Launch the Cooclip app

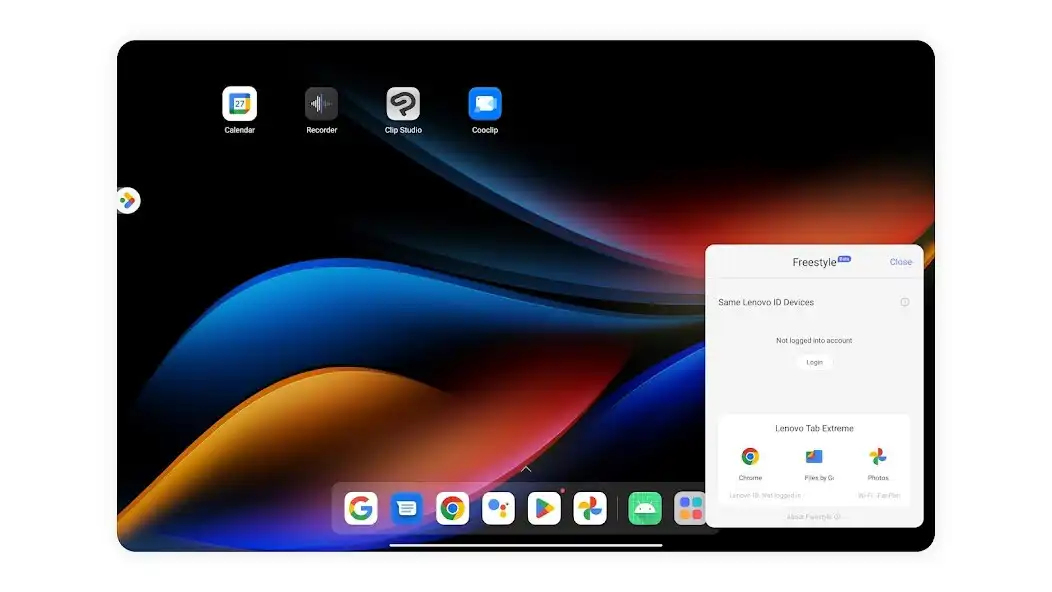pos(484,105)
